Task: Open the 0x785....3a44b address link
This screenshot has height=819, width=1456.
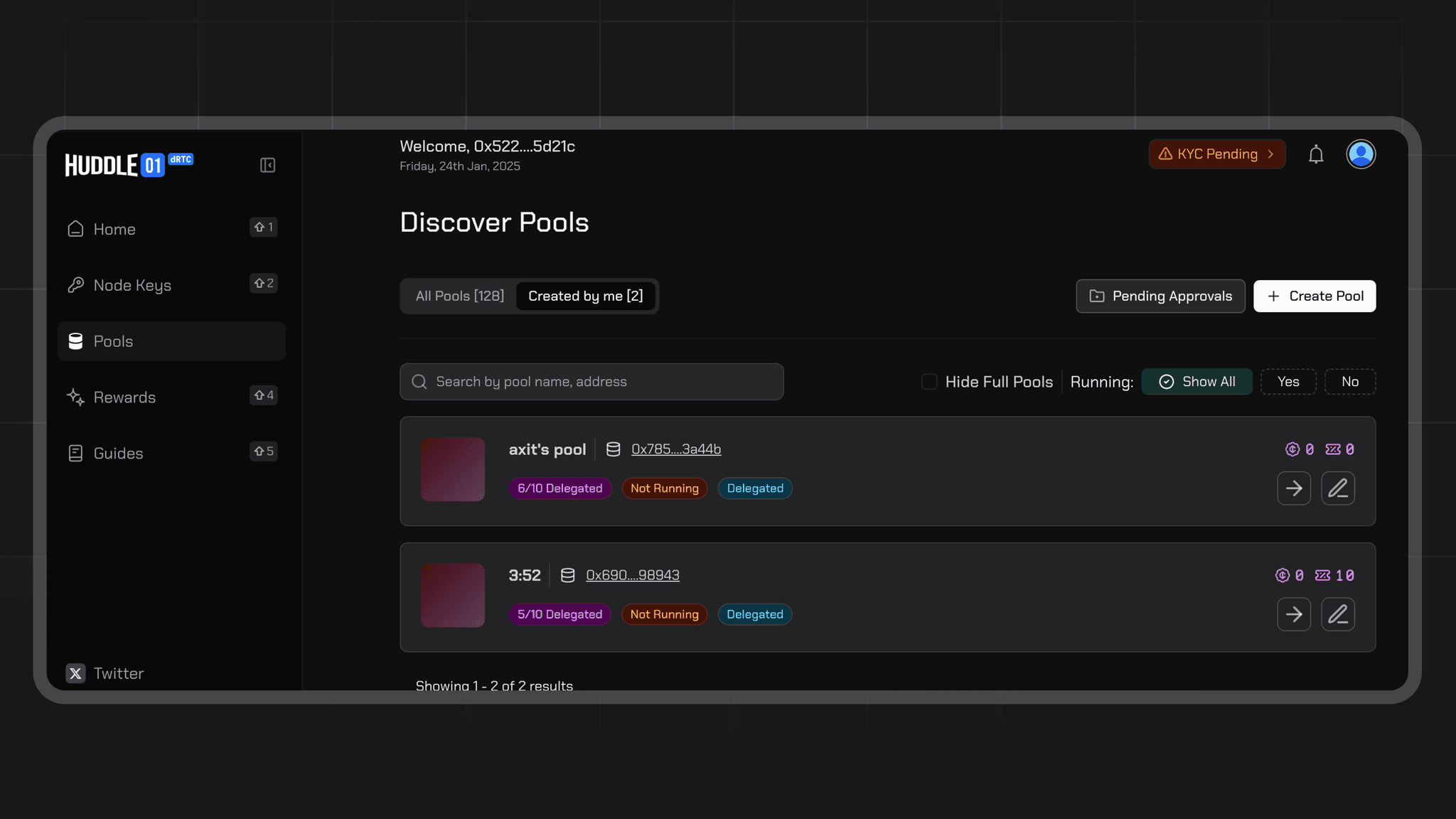Action: [675, 449]
